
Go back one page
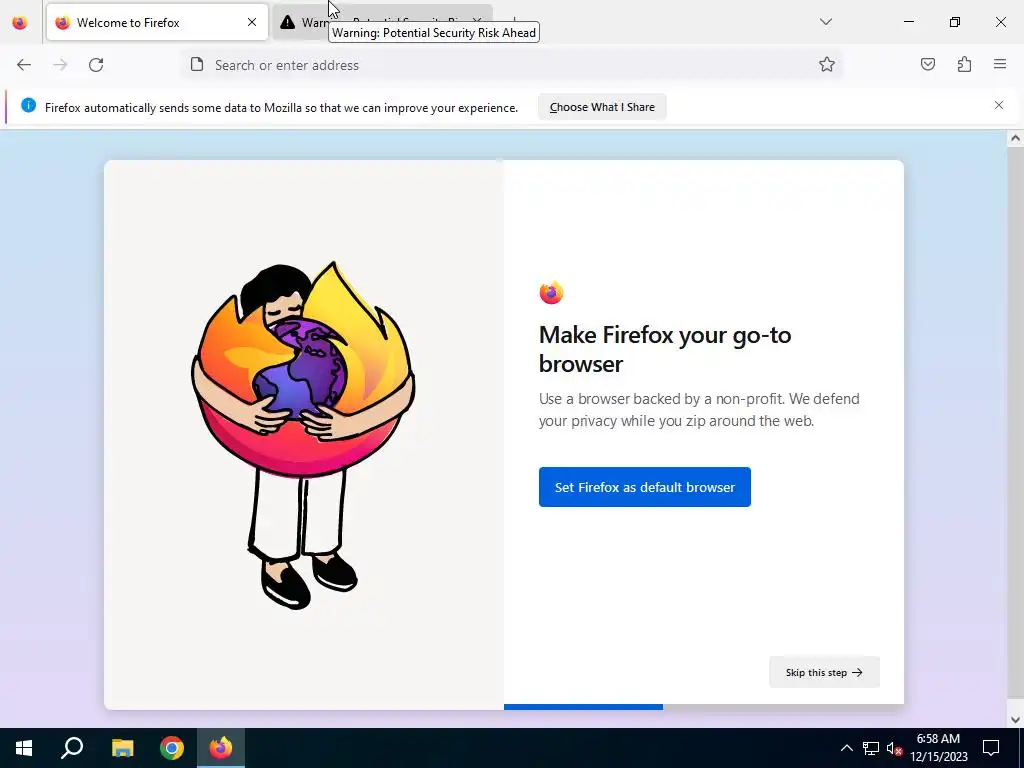[x=24, y=65]
